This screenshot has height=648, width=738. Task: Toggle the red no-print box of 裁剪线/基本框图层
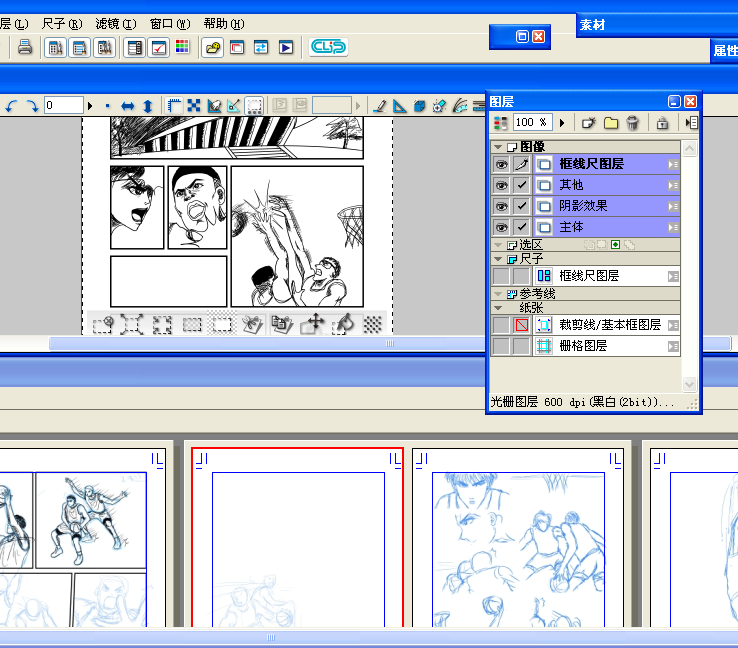click(522, 325)
